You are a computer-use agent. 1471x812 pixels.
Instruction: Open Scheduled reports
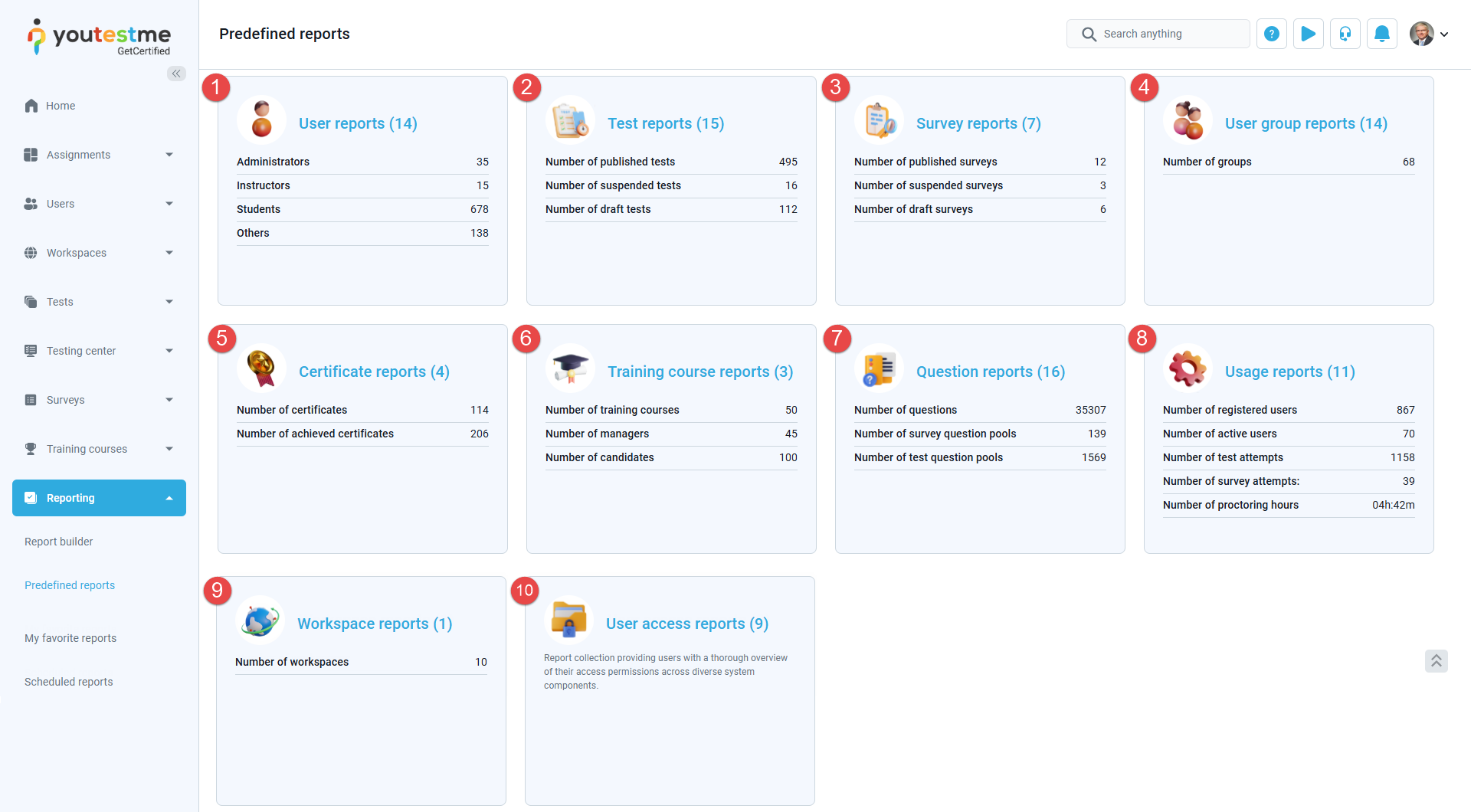coord(68,682)
